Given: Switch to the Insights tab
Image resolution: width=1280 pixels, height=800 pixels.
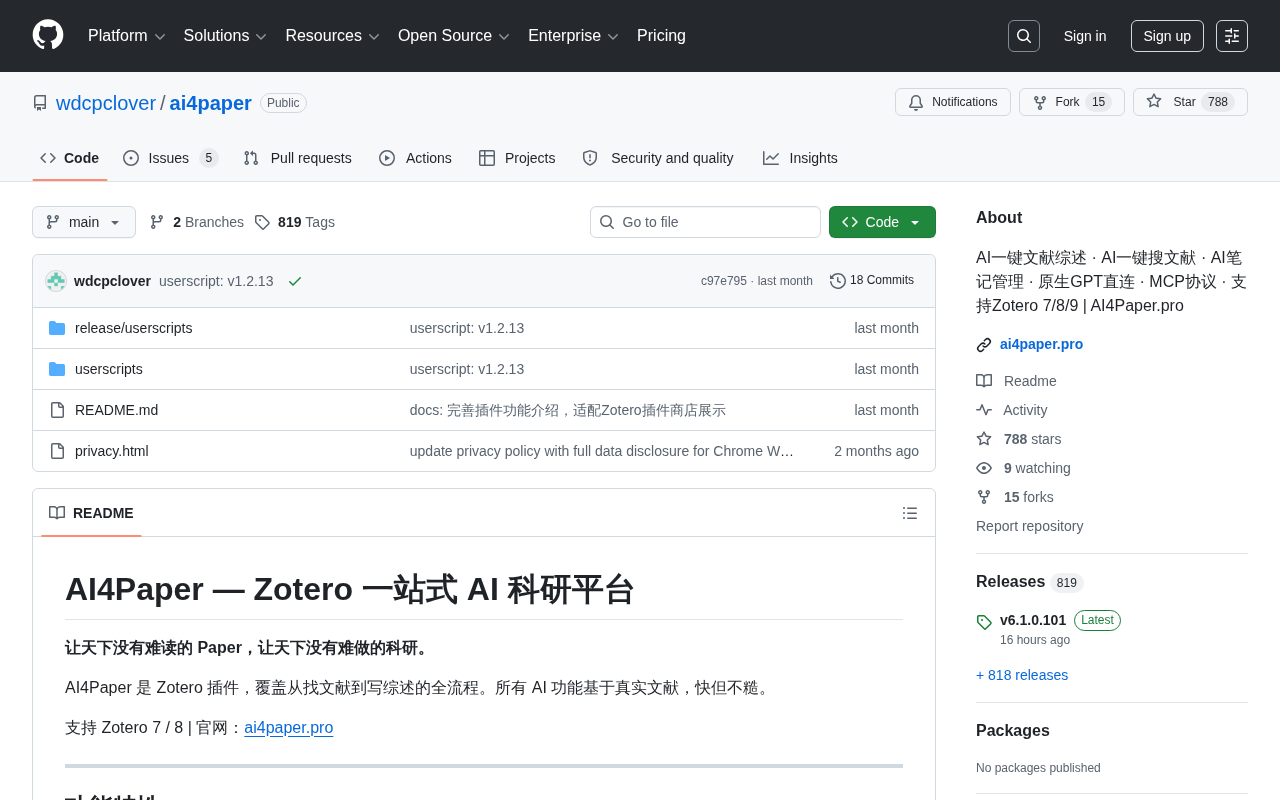Looking at the screenshot, I should pyautogui.click(x=800, y=158).
